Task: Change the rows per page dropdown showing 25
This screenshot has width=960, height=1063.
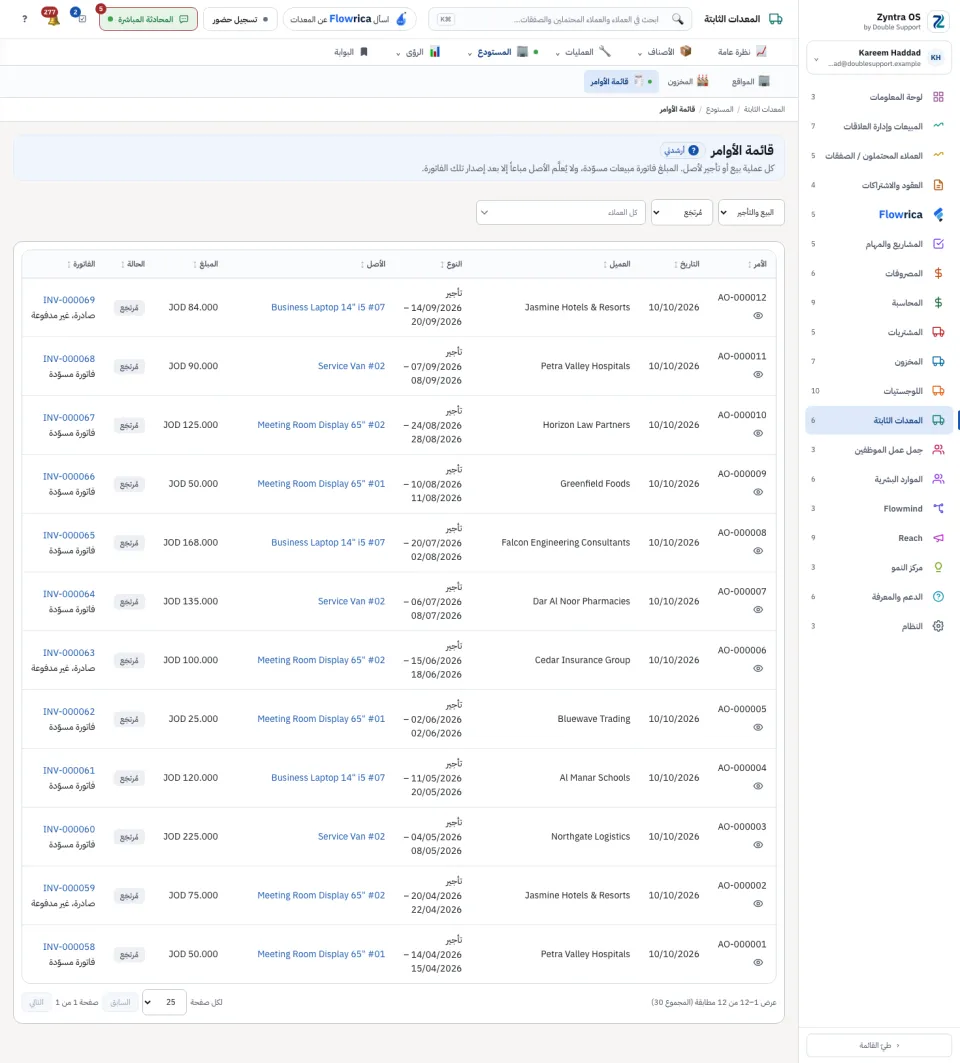Action: click(164, 1002)
